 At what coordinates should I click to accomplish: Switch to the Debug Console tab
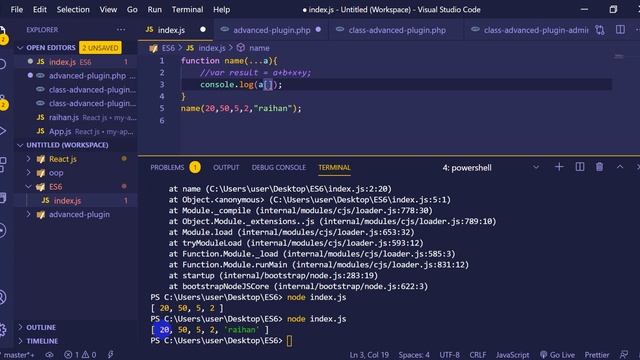point(278,168)
